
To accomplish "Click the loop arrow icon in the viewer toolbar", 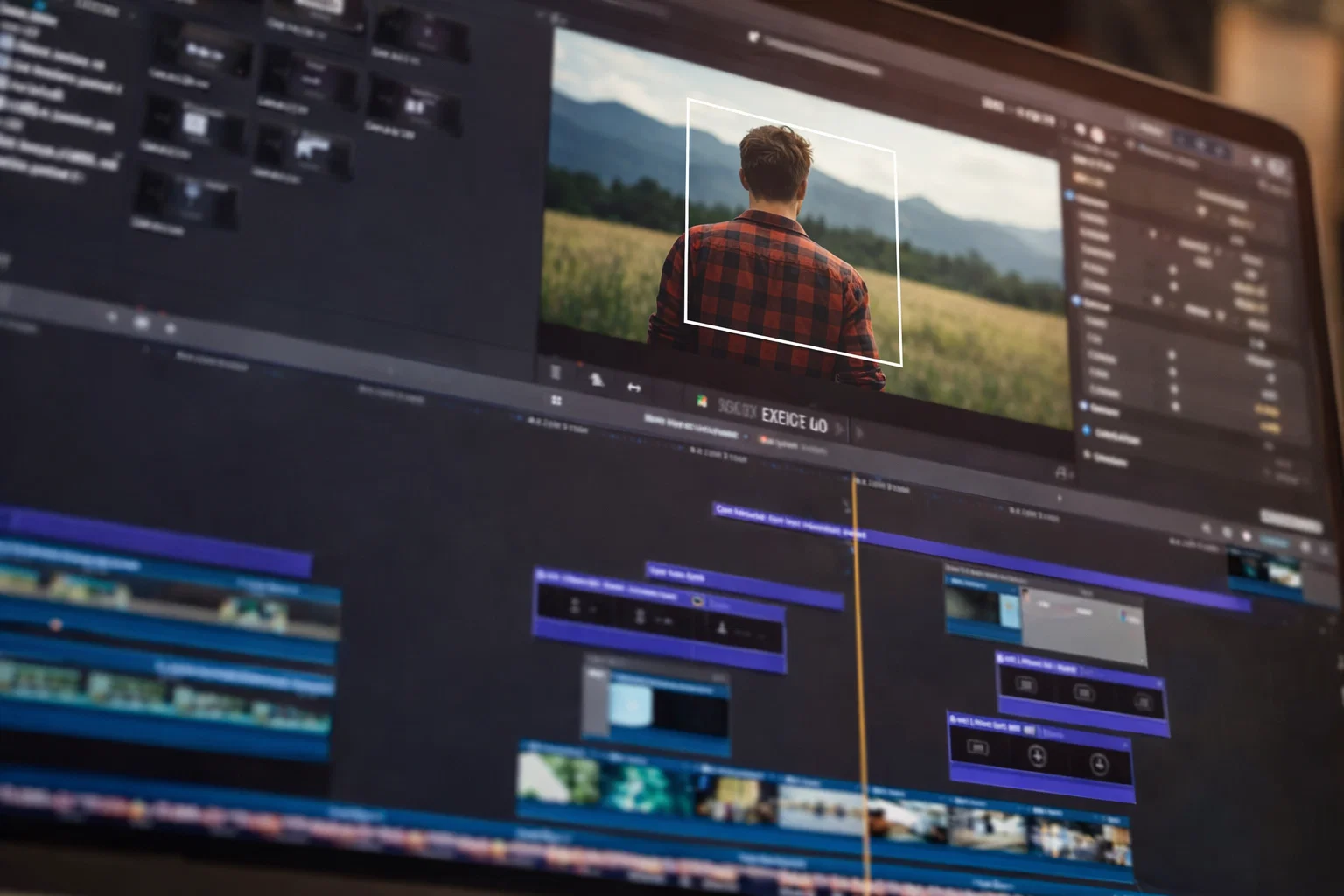I will 635,388.
